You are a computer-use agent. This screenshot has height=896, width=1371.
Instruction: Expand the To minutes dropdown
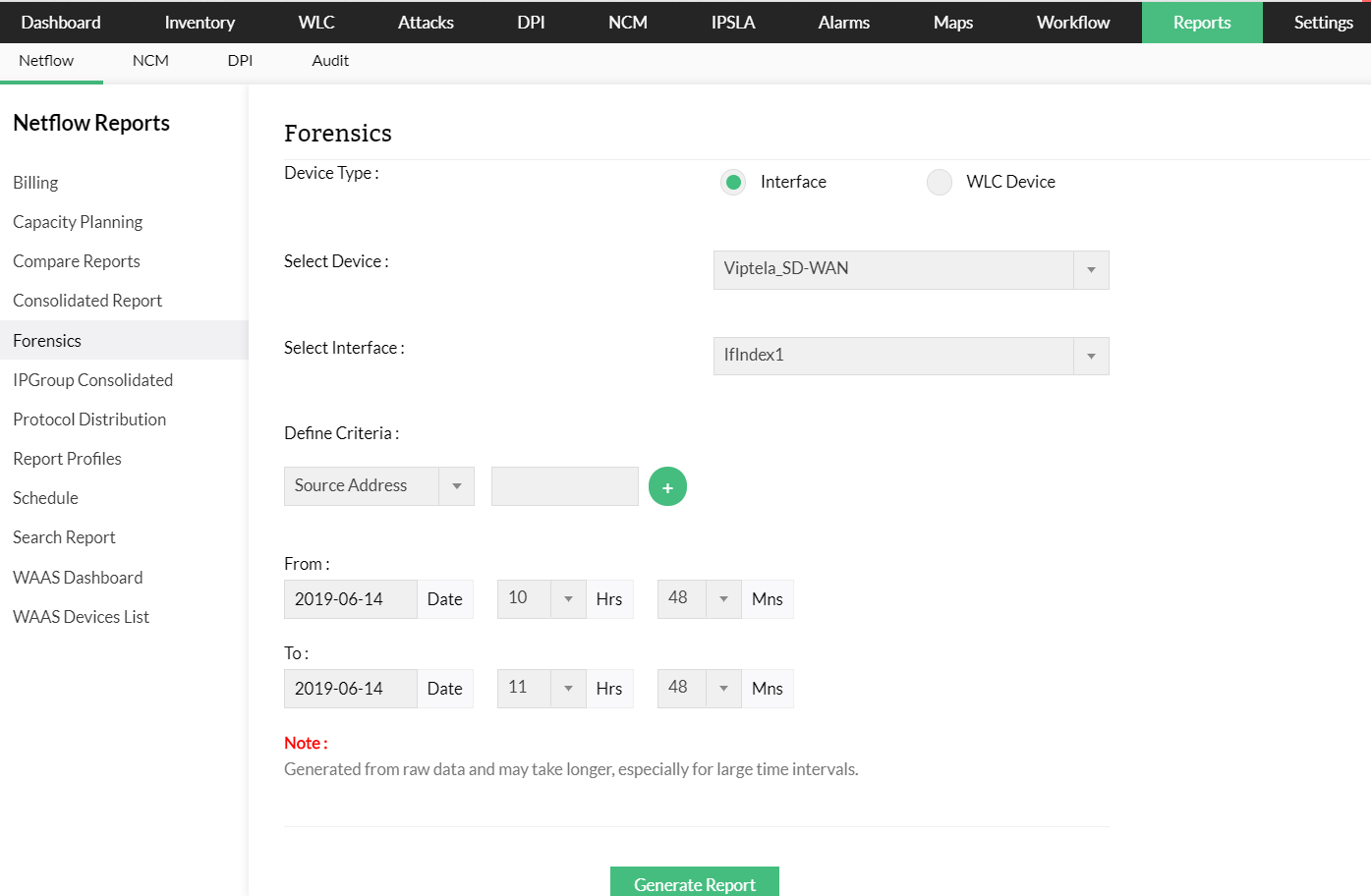[x=699, y=688]
